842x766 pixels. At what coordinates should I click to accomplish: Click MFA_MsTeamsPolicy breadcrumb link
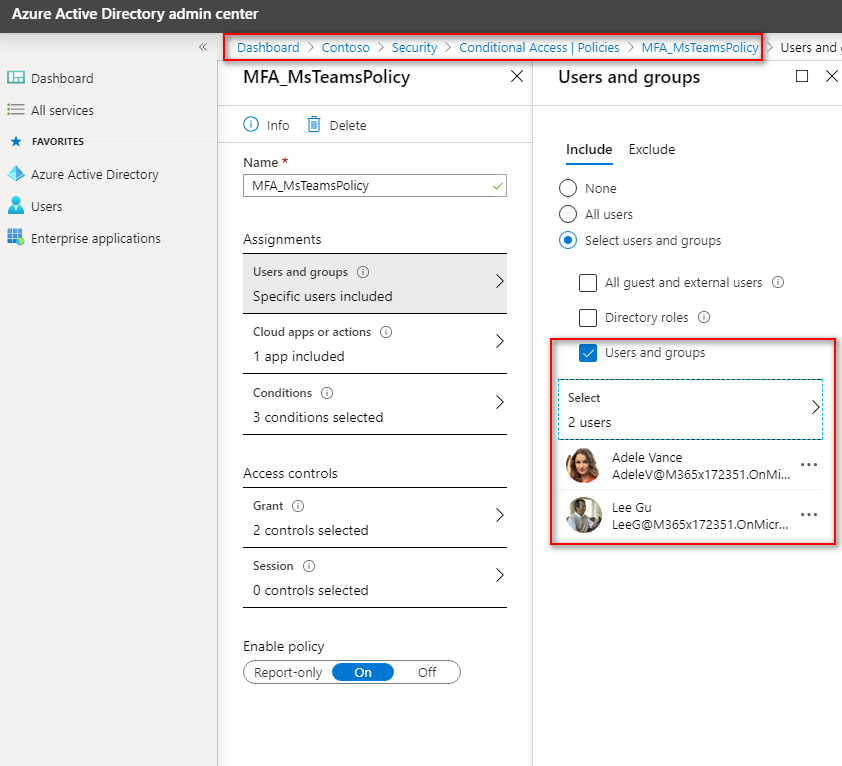[x=700, y=47]
